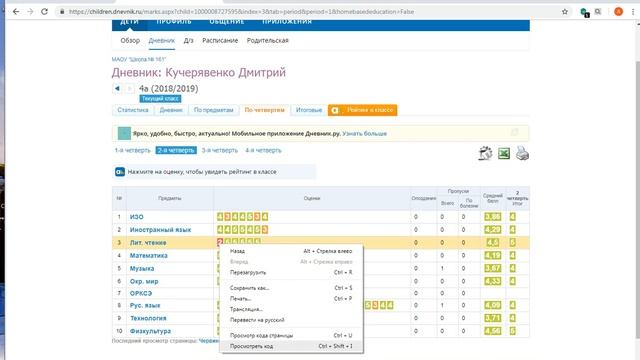
Task: Open the ИЗО subject link
Action: tap(137, 217)
